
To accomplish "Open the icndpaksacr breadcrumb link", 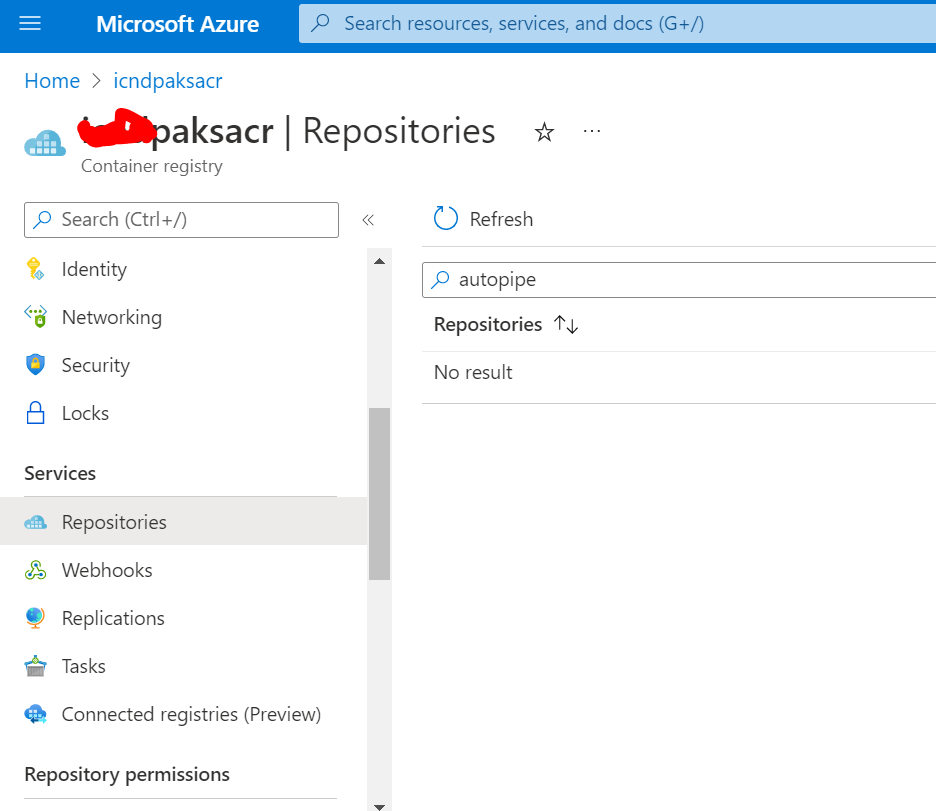I will coord(168,81).
